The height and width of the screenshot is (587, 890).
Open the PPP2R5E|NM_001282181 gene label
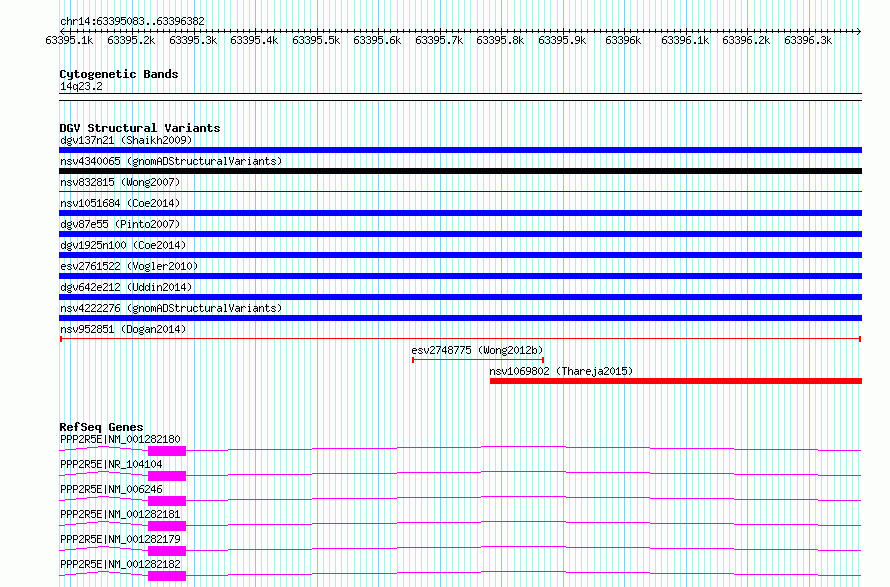point(120,514)
